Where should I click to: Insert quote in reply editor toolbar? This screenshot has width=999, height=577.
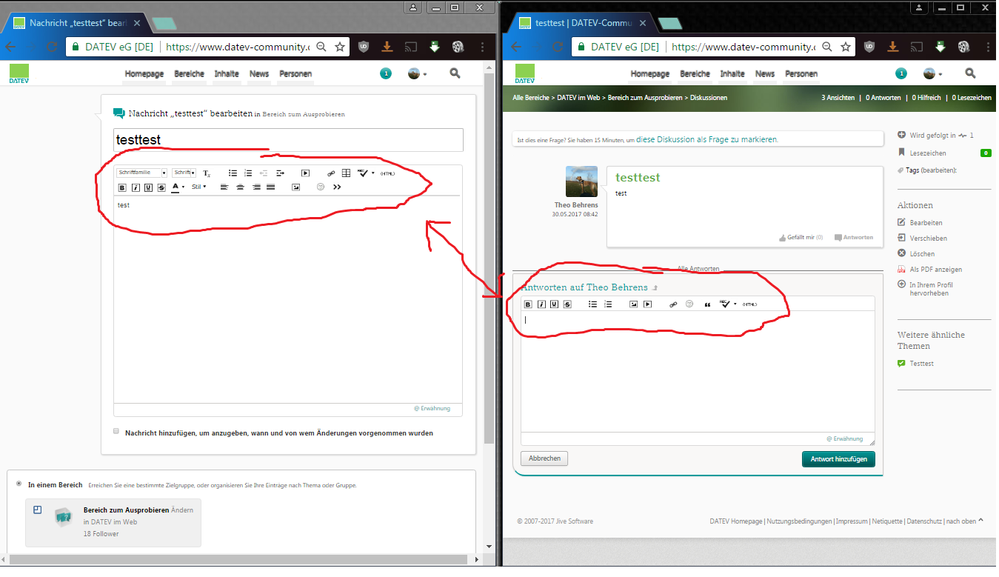pos(707,304)
